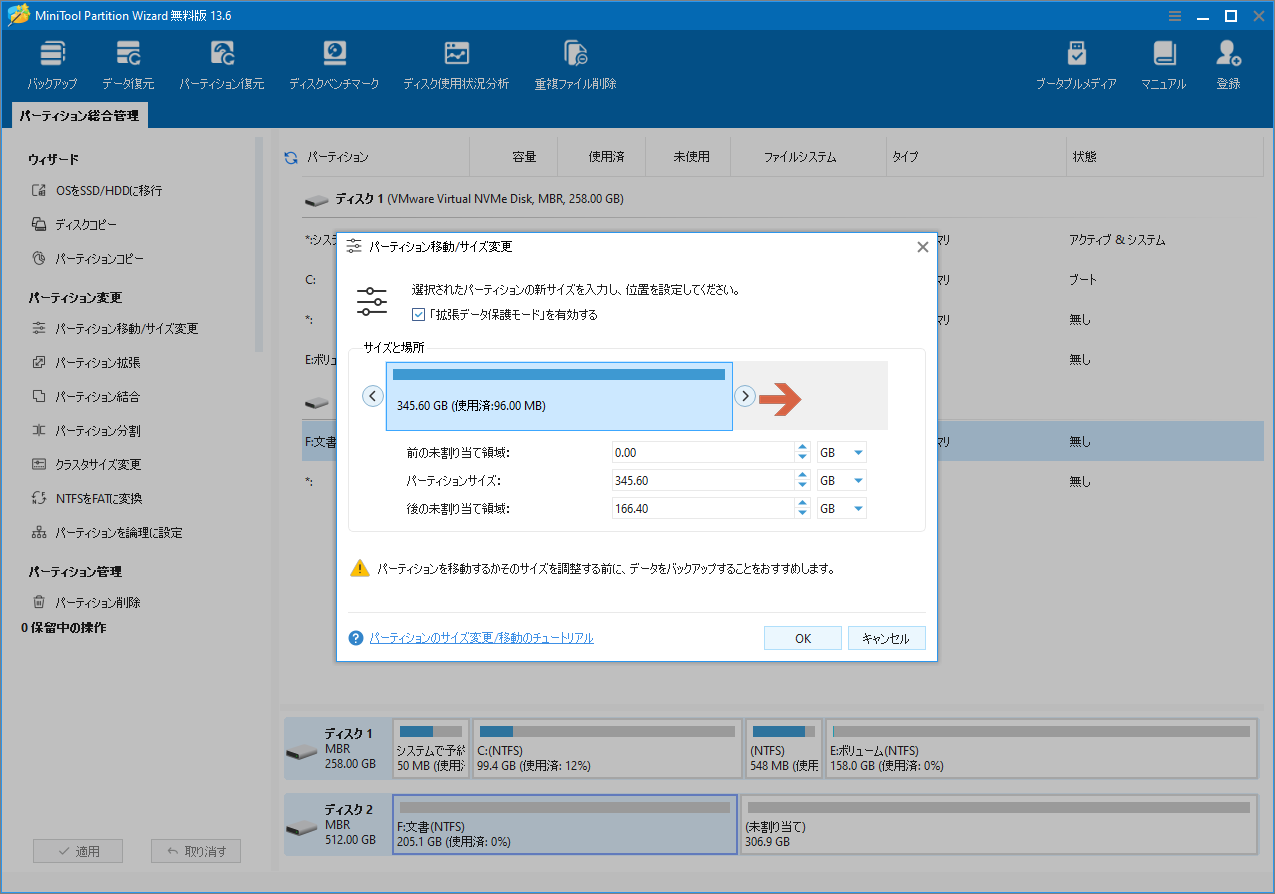Launch ディスクベンチマーク from the toolbar
The width and height of the screenshot is (1275, 894).
[x=334, y=62]
